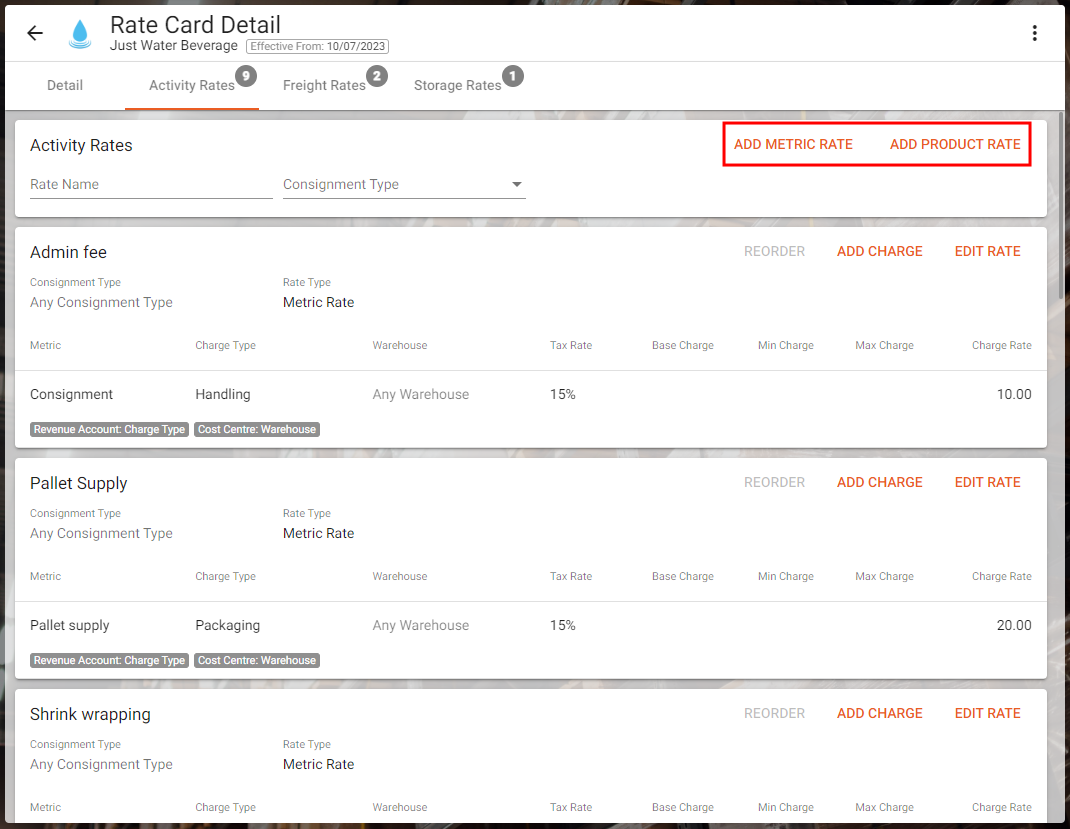Click the 20.00 charge rate value

[x=1013, y=626]
